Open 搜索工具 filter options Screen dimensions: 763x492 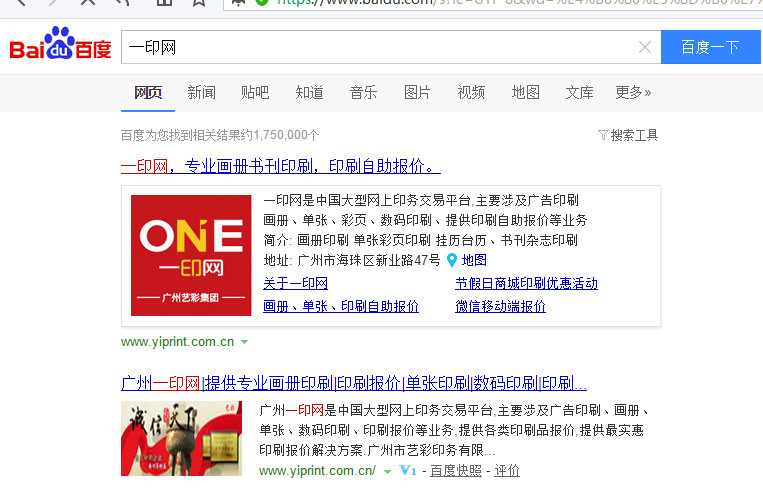point(628,135)
